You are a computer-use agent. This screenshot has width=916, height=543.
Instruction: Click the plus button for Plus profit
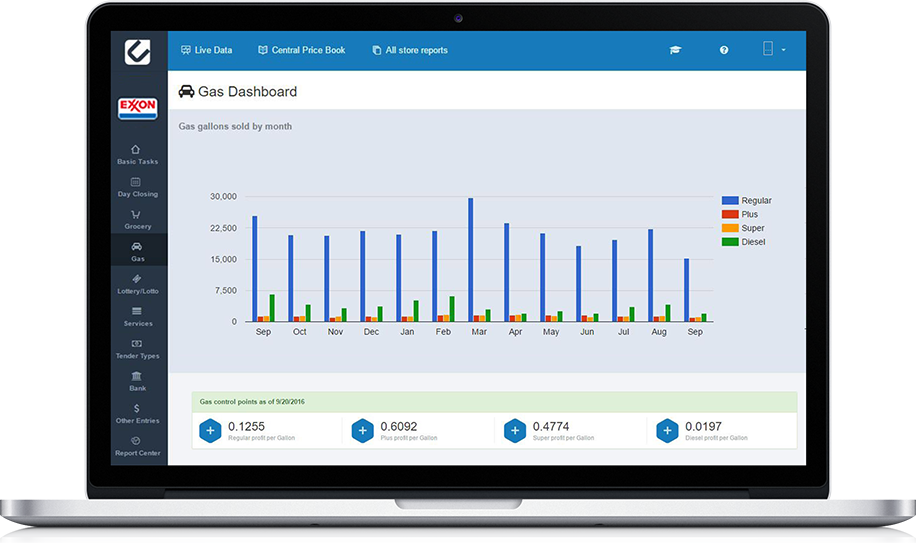click(x=362, y=431)
